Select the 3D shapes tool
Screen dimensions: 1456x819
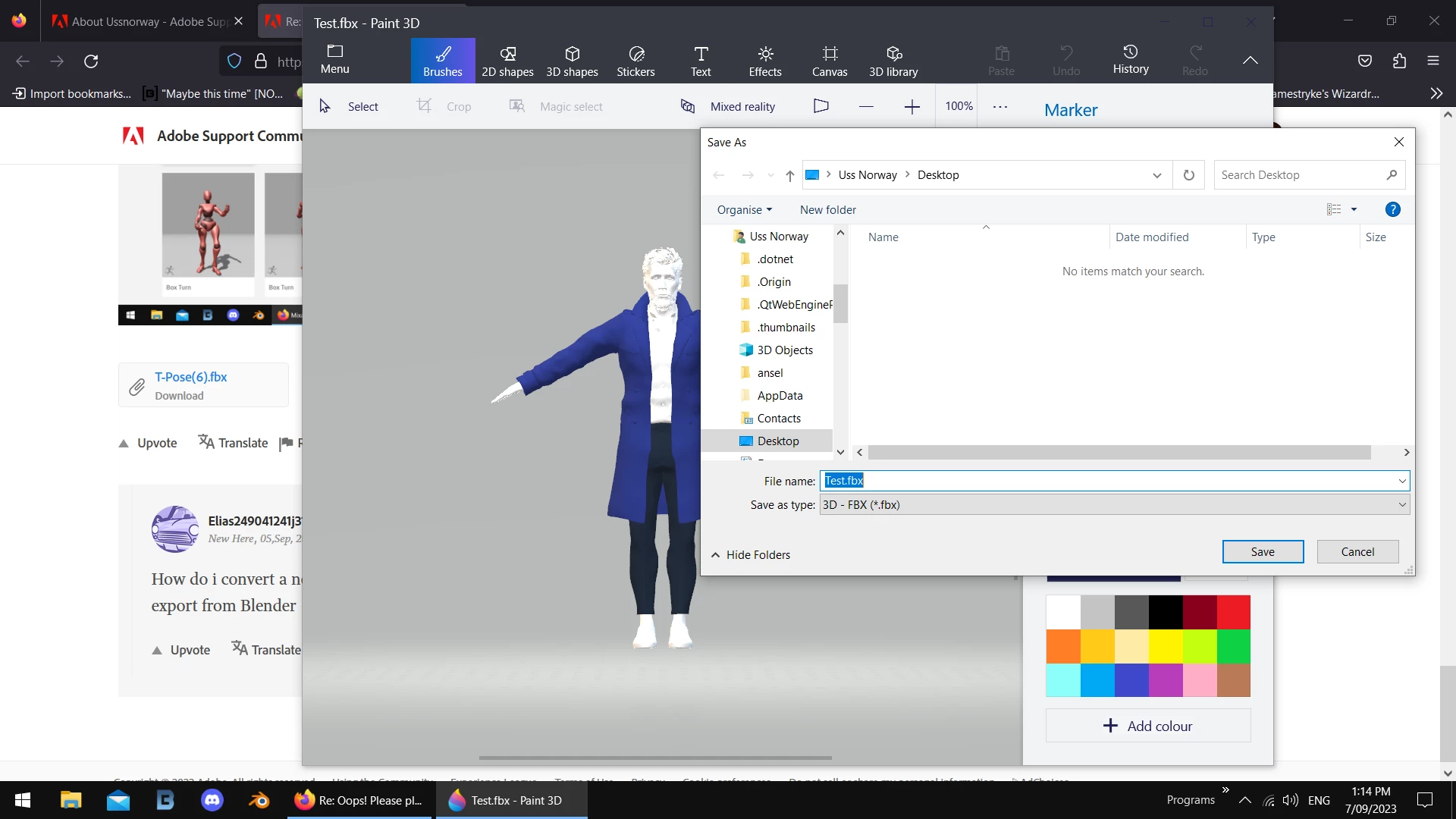tap(572, 61)
